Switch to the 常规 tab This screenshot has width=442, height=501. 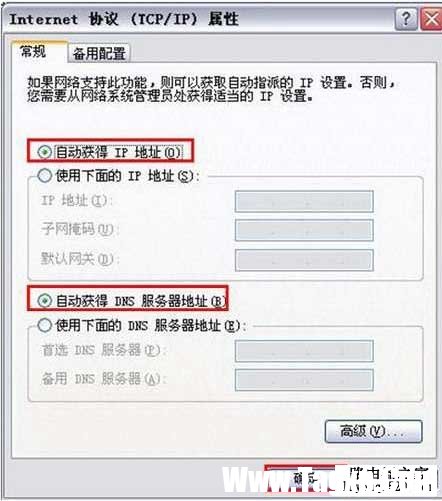click(x=39, y=52)
